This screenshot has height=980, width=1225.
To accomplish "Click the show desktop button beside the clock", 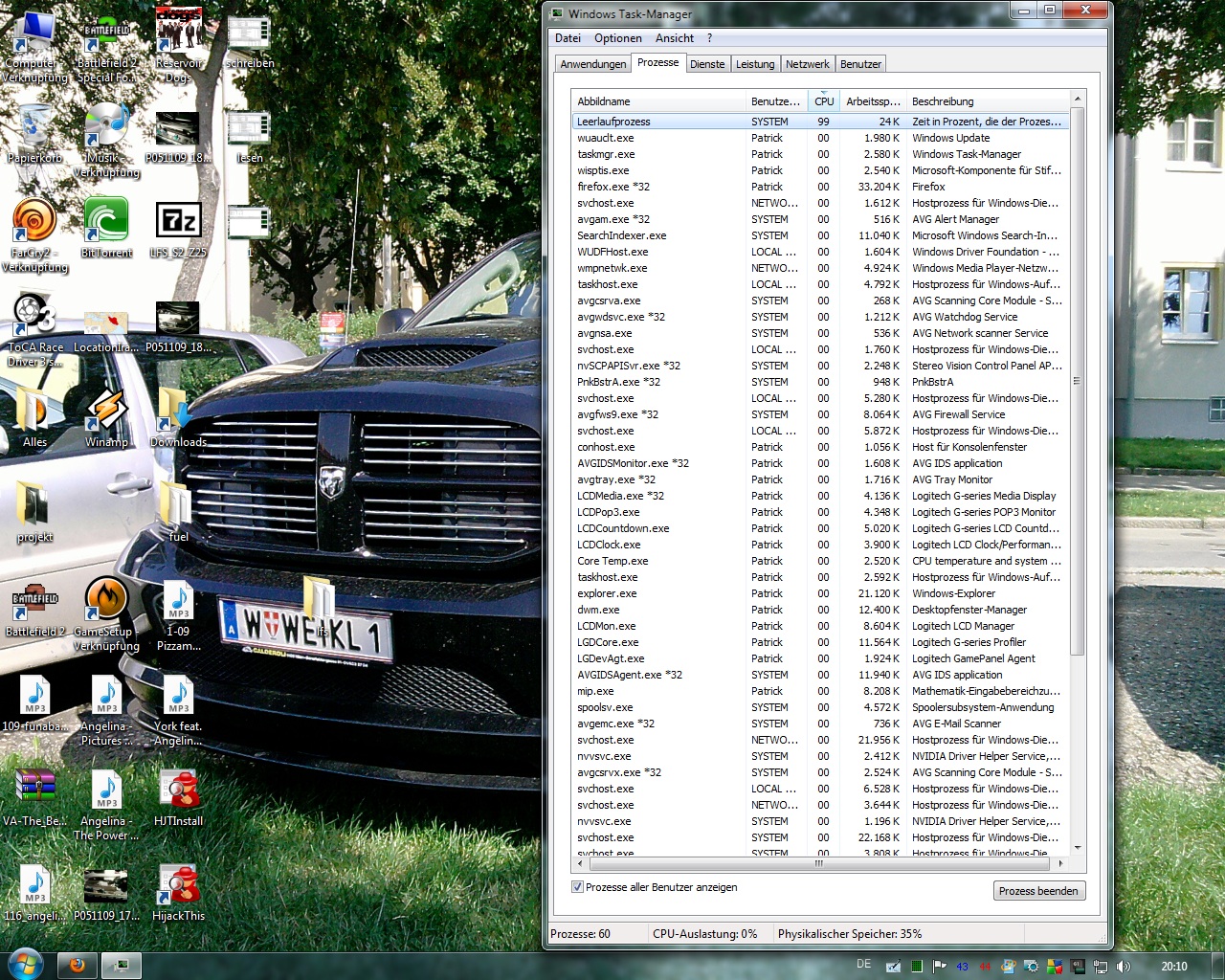I will point(1217,966).
